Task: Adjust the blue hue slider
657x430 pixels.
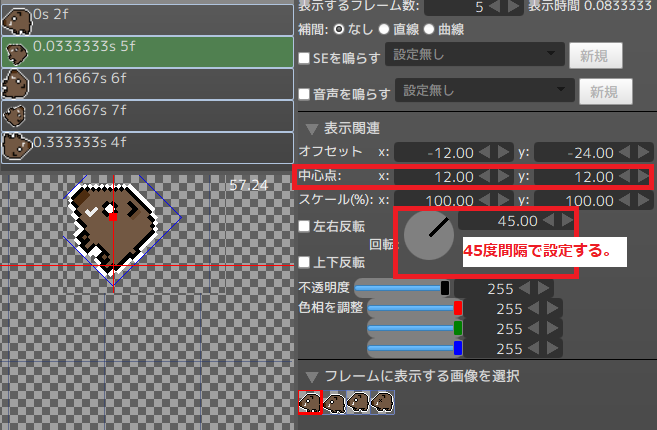Action: point(415,348)
